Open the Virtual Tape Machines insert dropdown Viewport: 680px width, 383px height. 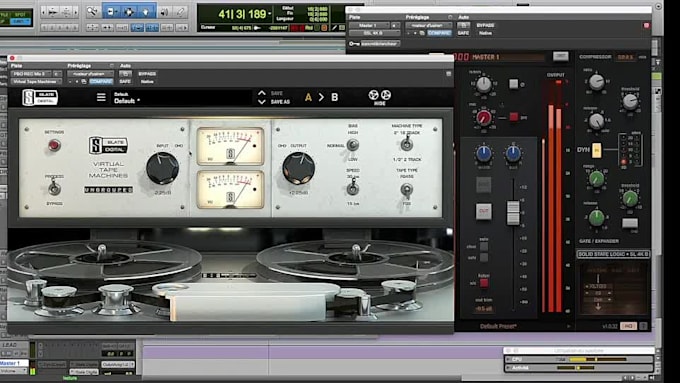36,82
